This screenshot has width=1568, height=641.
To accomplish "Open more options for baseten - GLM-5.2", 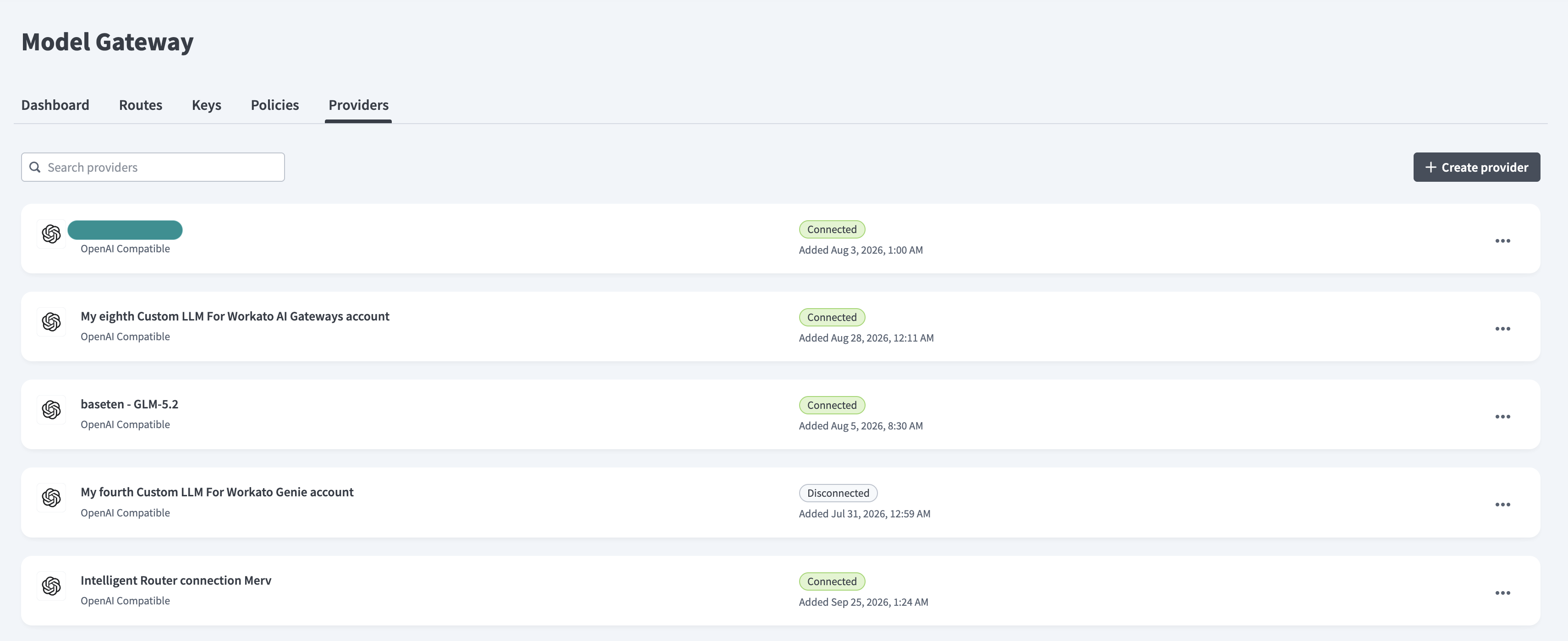I will pos(1503,417).
